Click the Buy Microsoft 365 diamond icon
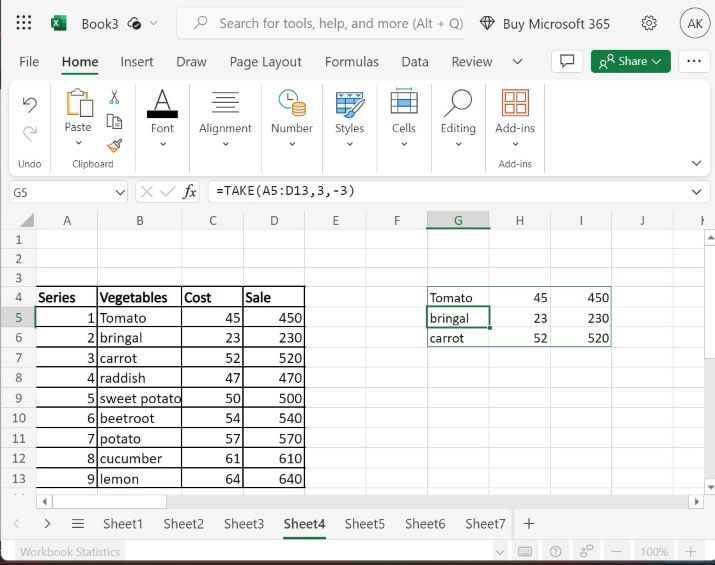The height and width of the screenshot is (565, 715). click(487, 23)
